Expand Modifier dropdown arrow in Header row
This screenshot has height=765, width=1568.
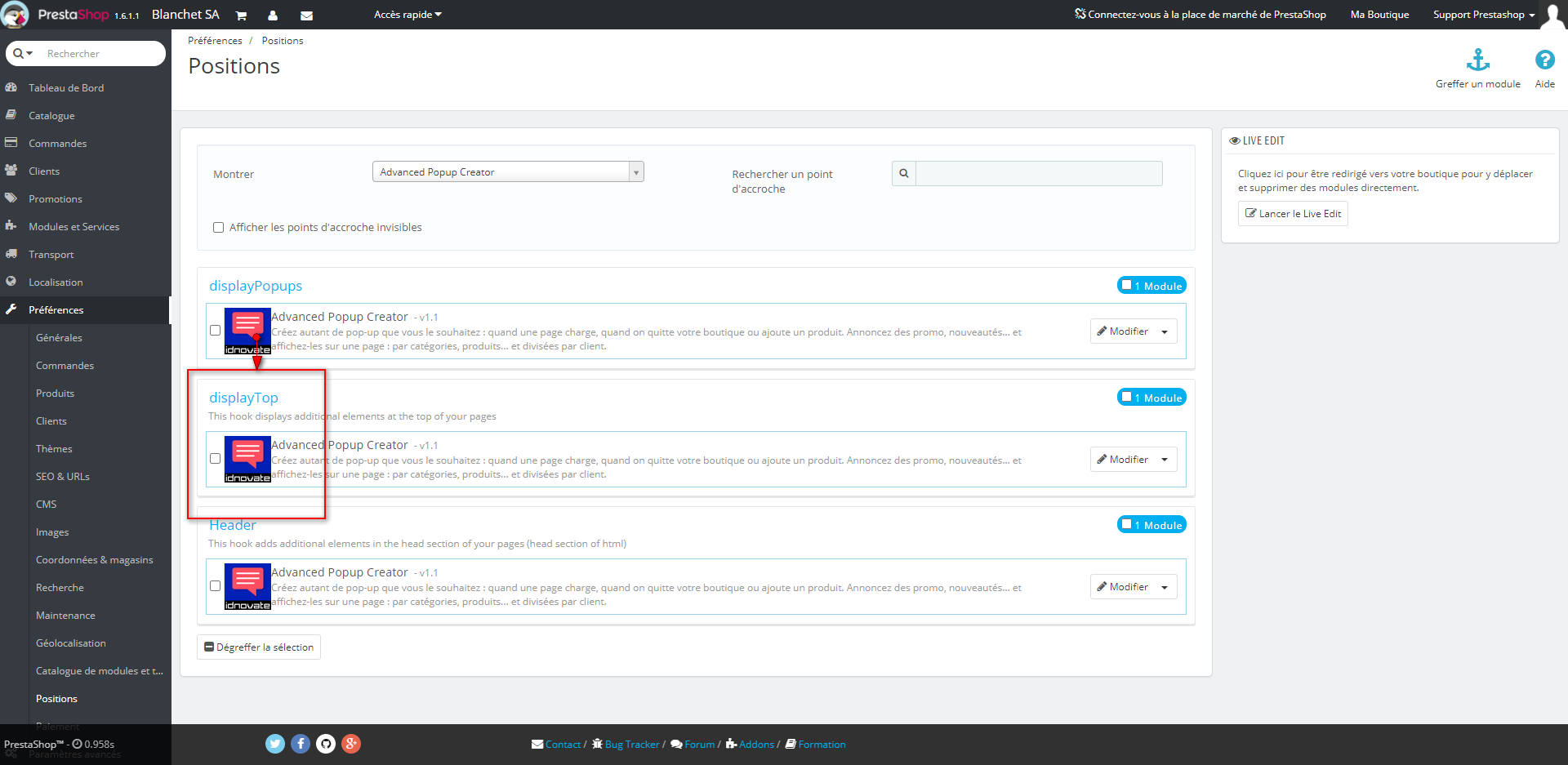[1165, 587]
